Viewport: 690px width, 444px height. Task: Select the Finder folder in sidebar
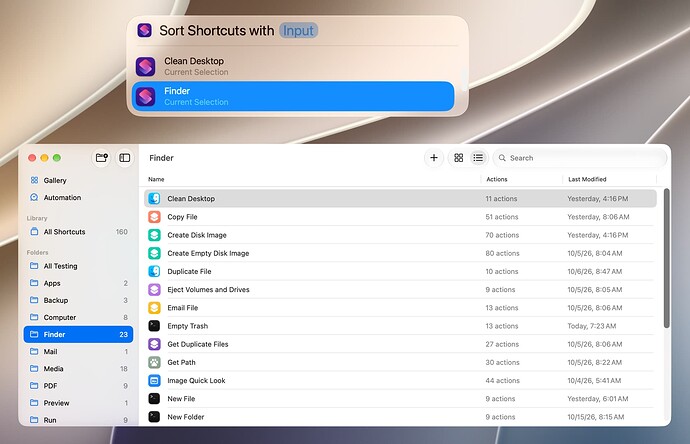point(78,334)
